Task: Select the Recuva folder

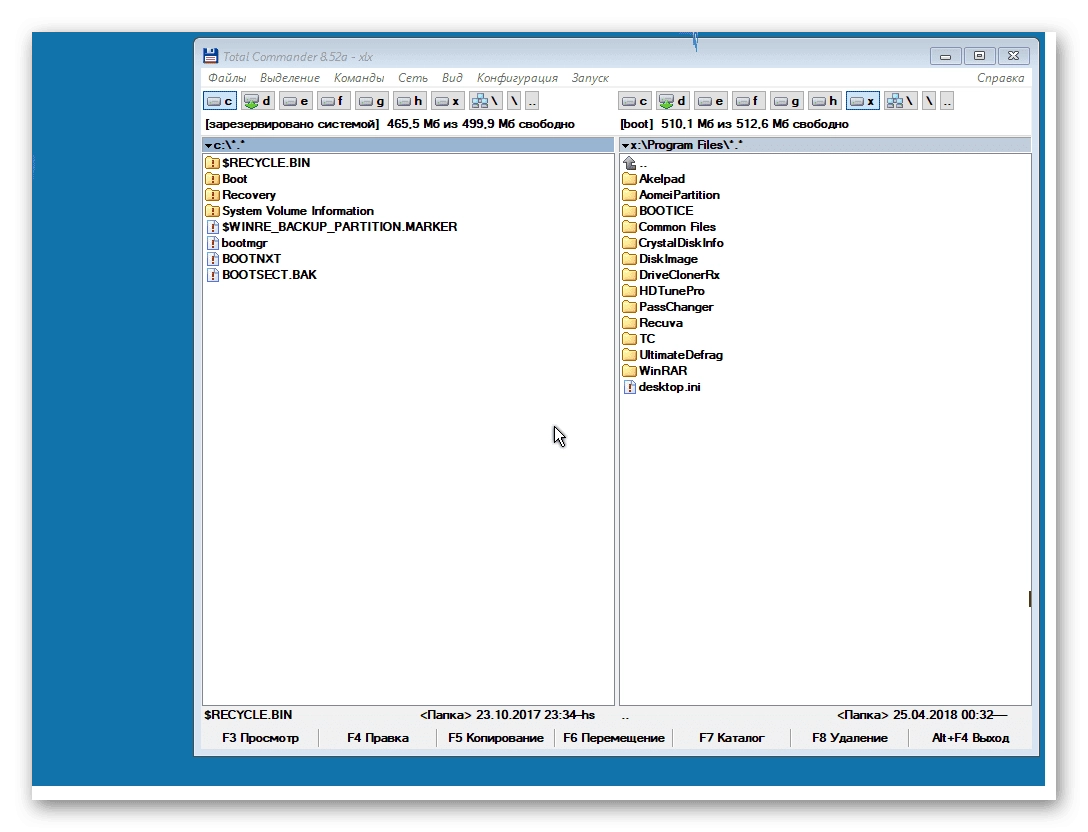Action: coord(653,323)
